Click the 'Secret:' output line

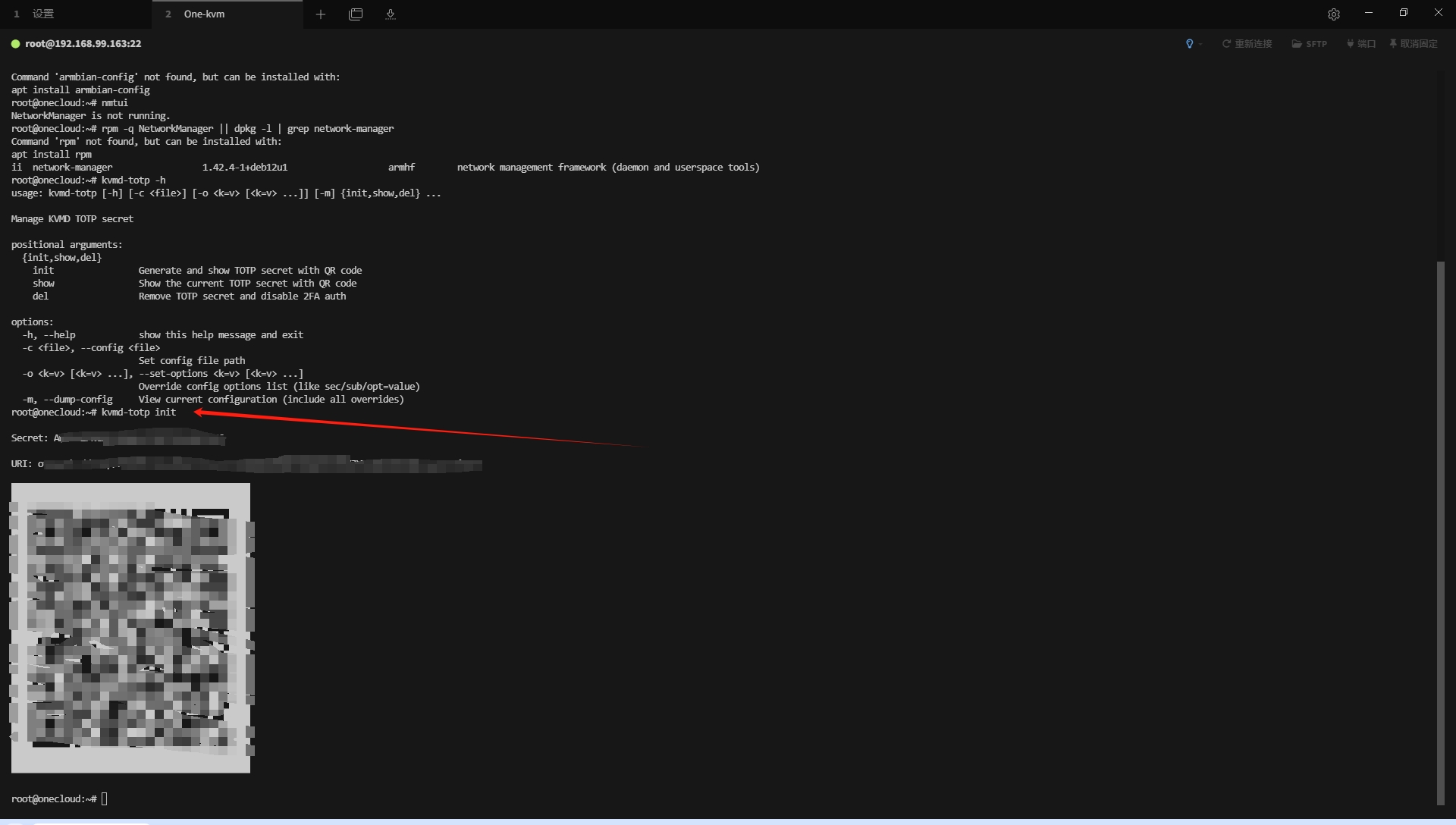(x=118, y=438)
